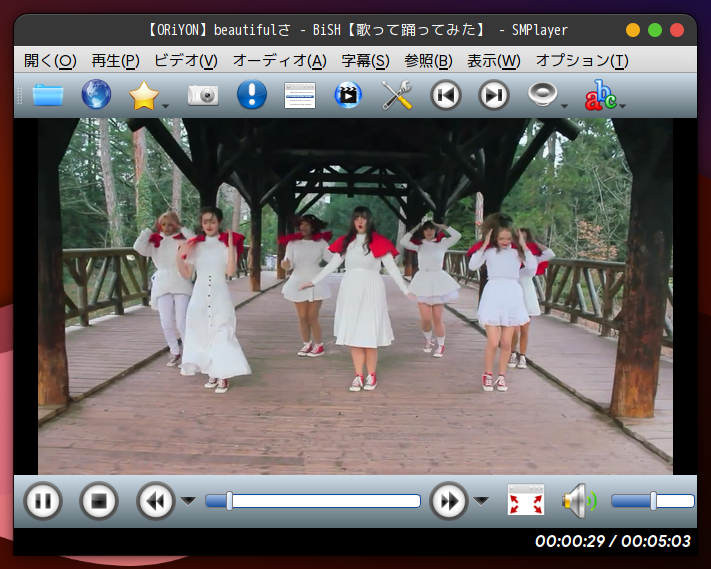
Task: Click the 00:00:29 / 00:05:03 time display
Action: point(613,541)
